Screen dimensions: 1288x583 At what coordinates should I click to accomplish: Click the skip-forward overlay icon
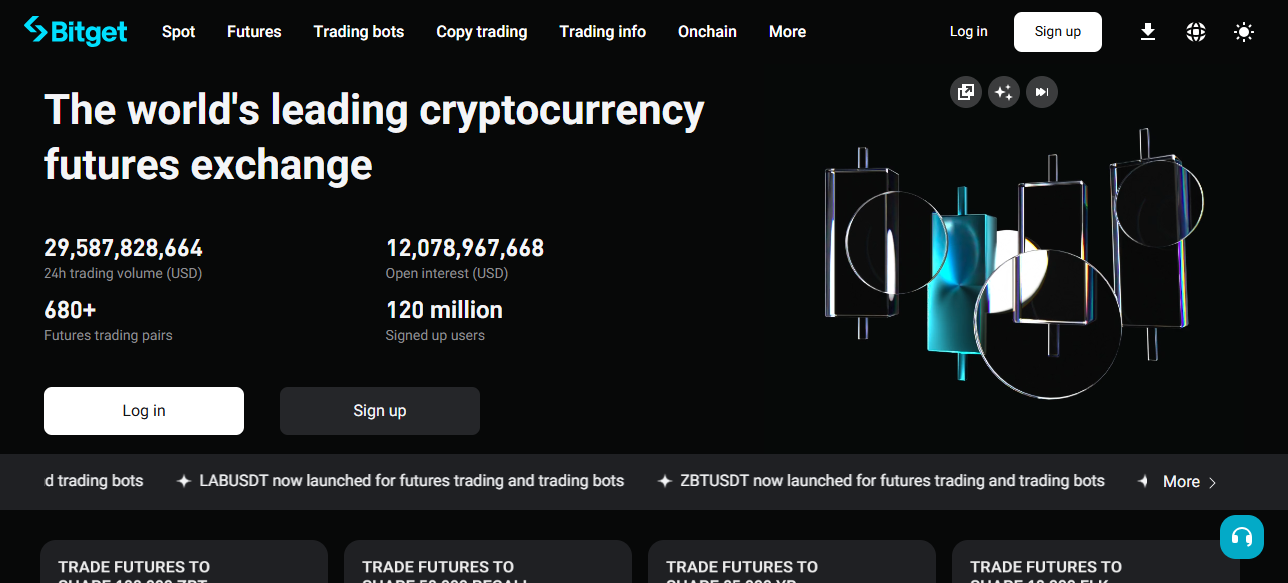pyautogui.click(x=1042, y=93)
